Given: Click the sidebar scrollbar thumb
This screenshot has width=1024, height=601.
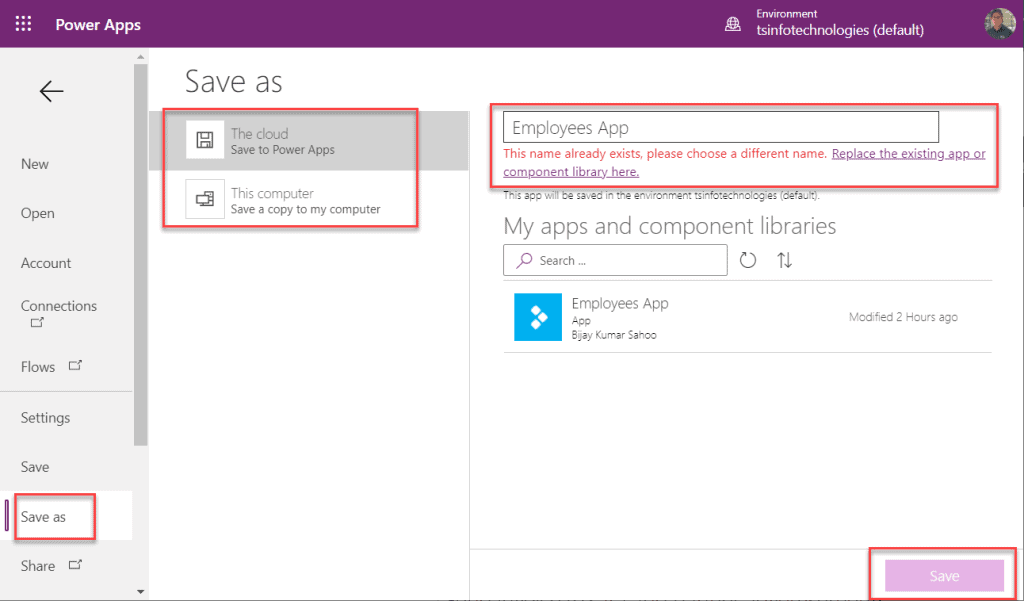Looking at the screenshot, I should pyautogui.click(x=140, y=255).
